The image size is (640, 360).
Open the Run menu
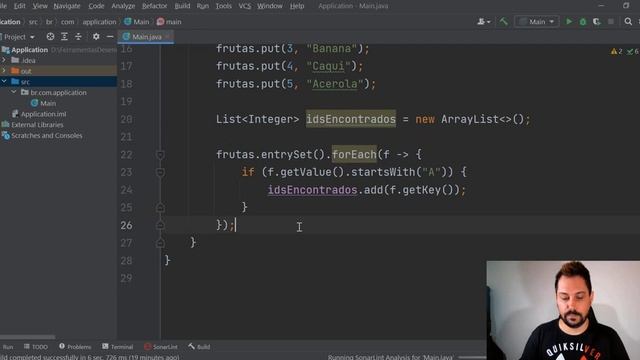[x=202, y=6]
